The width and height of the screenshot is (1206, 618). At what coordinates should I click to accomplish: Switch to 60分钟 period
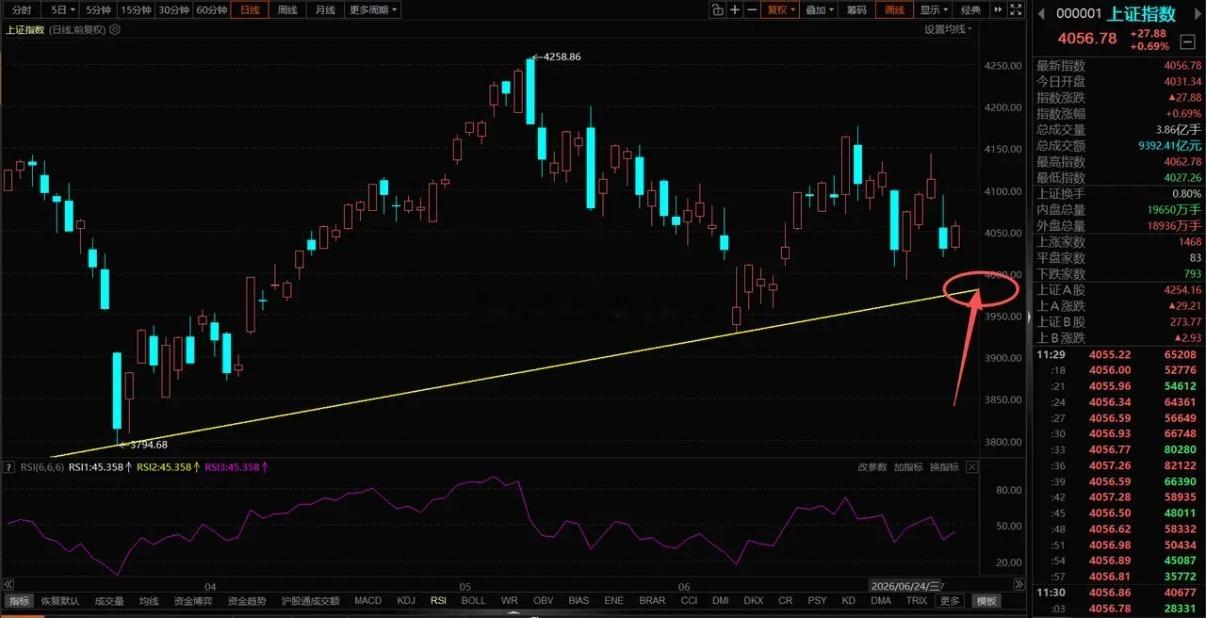[211, 10]
